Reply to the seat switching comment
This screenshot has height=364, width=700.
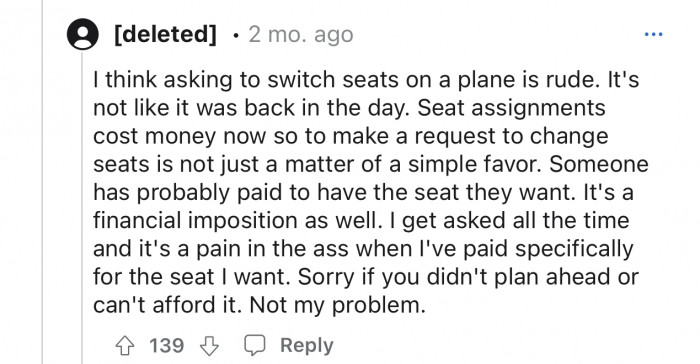click(306, 345)
